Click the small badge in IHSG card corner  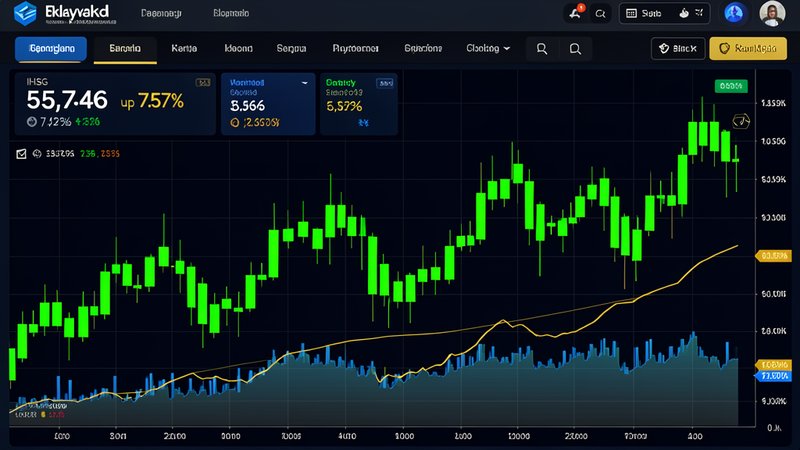point(203,82)
